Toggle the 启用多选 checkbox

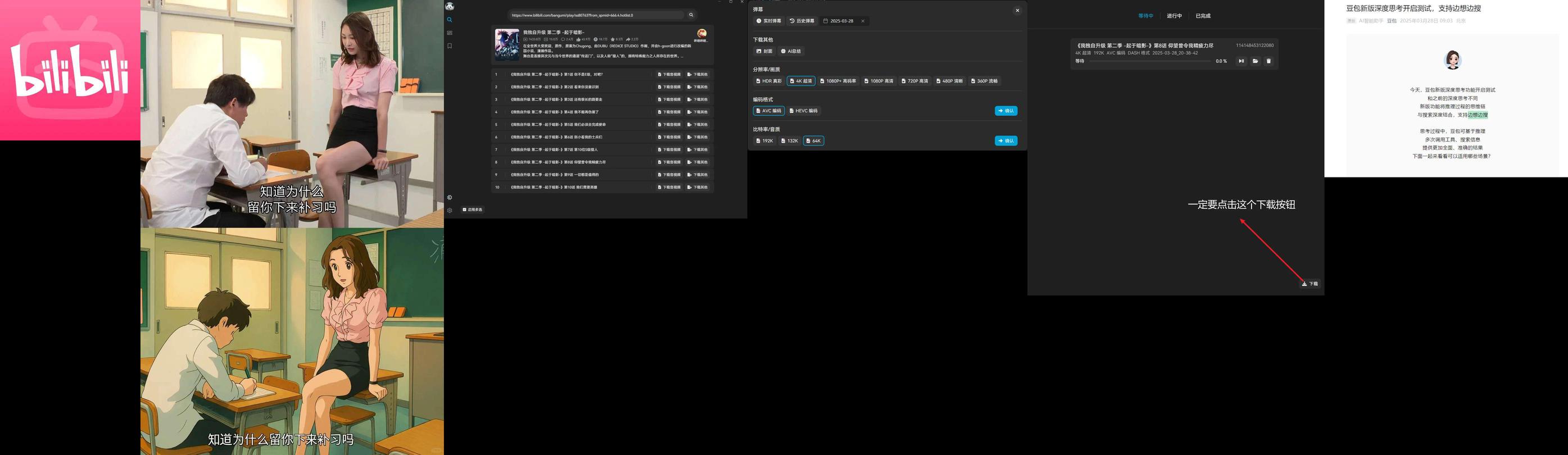pyautogui.click(x=464, y=210)
